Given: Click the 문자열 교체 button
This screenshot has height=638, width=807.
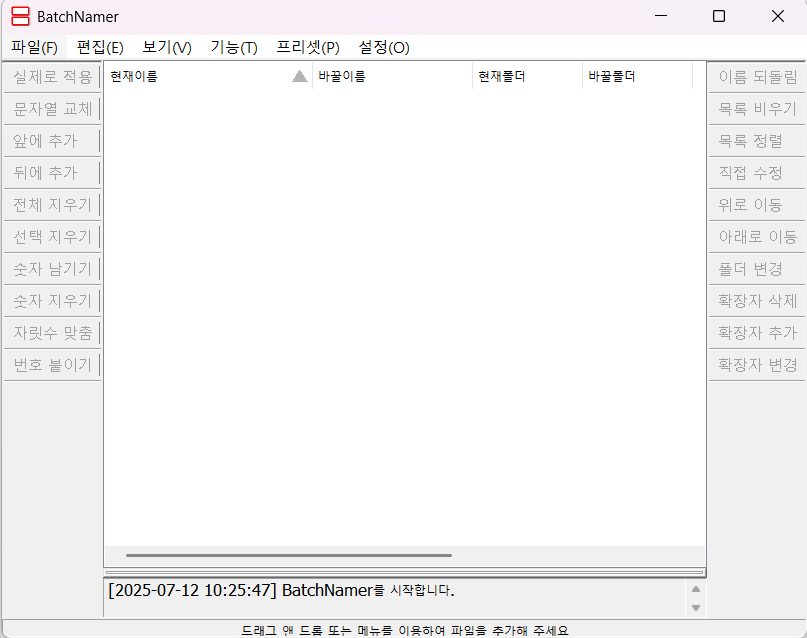Looking at the screenshot, I should tap(52, 109).
